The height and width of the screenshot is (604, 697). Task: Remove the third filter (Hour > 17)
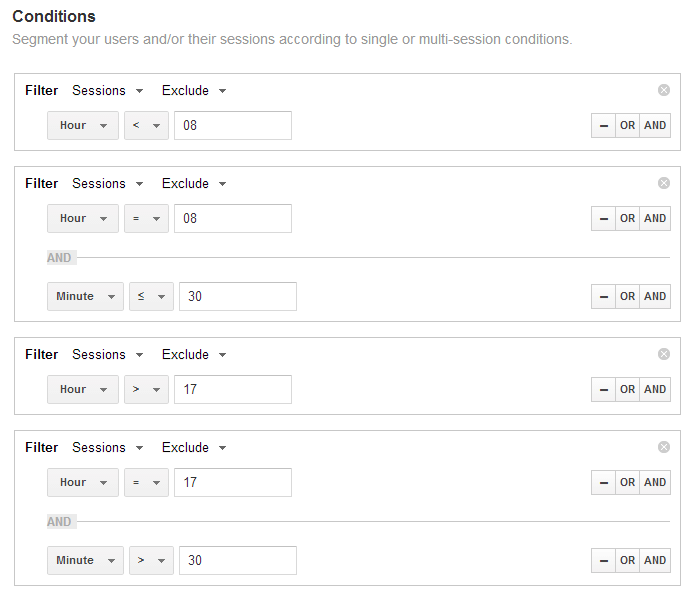click(664, 354)
